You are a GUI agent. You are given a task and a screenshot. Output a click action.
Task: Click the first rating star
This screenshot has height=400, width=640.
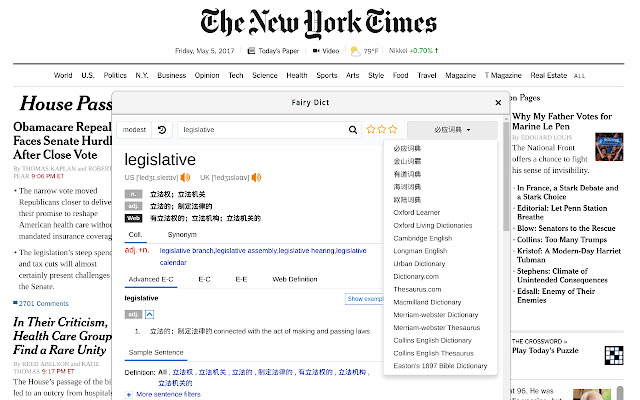click(x=371, y=129)
